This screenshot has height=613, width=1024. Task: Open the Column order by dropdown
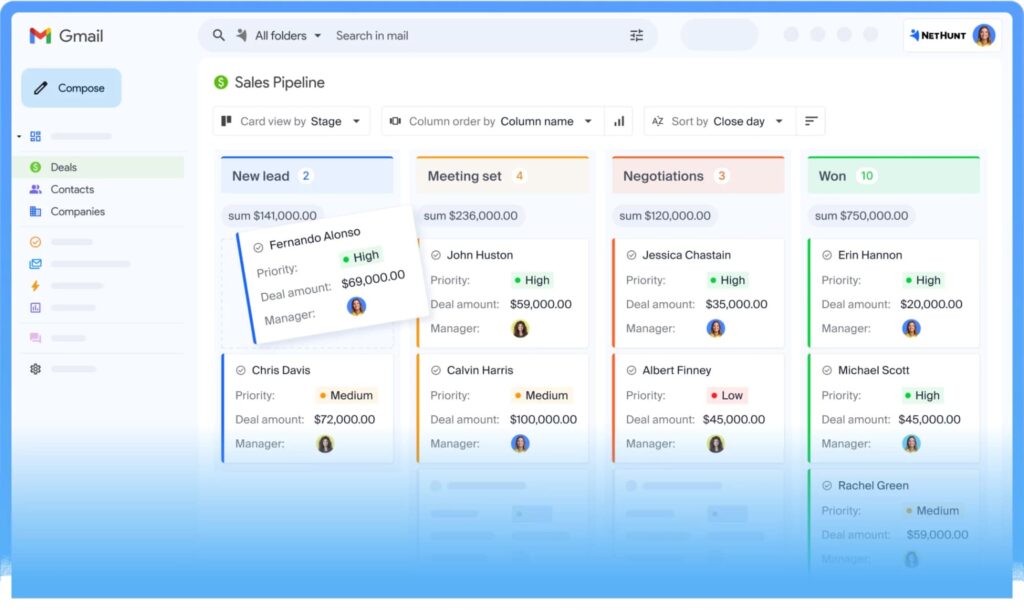click(x=492, y=121)
